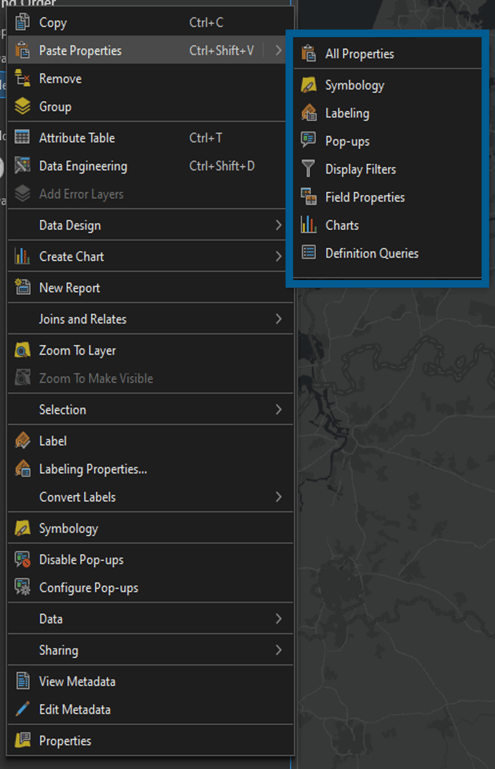Choose View Metadata entry
Viewport: 495px width, 769px height.
coord(151,682)
